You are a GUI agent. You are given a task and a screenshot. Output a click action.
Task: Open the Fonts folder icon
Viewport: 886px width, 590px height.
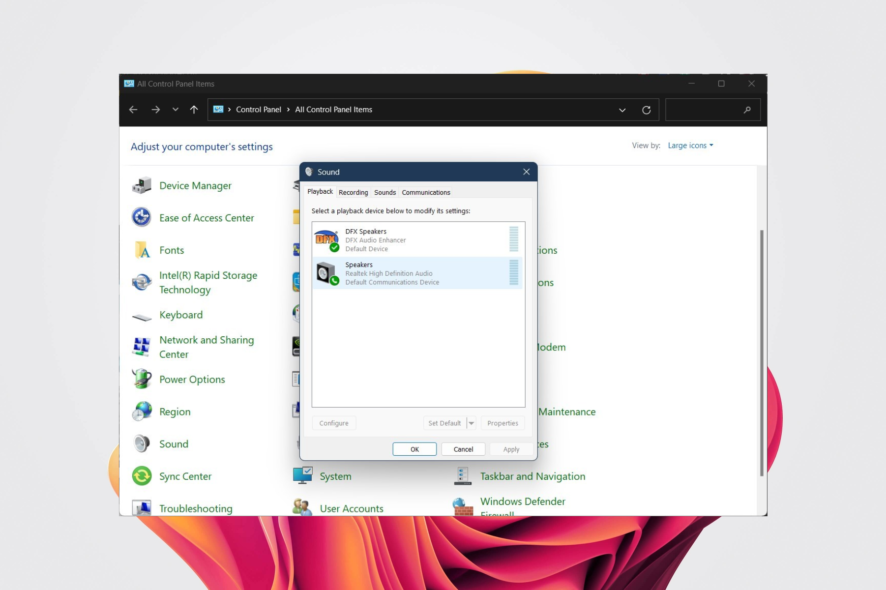click(142, 250)
